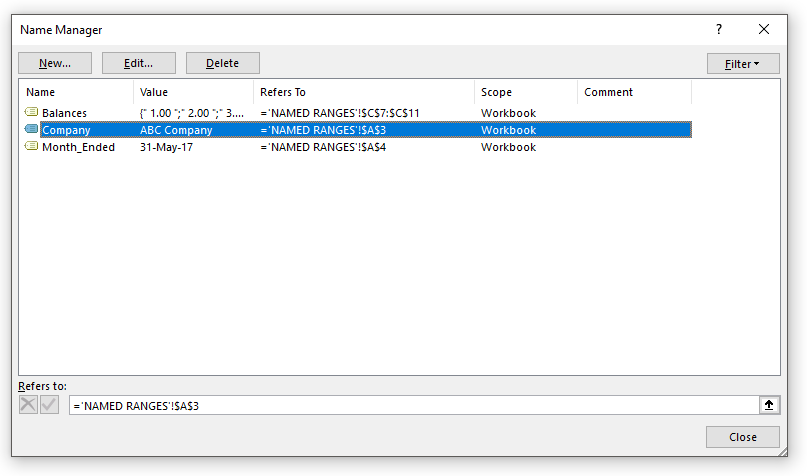Image resolution: width=807 pixels, height=476 pixels.
Task: Sort by the Scope column header
Action: coord(526,92)
